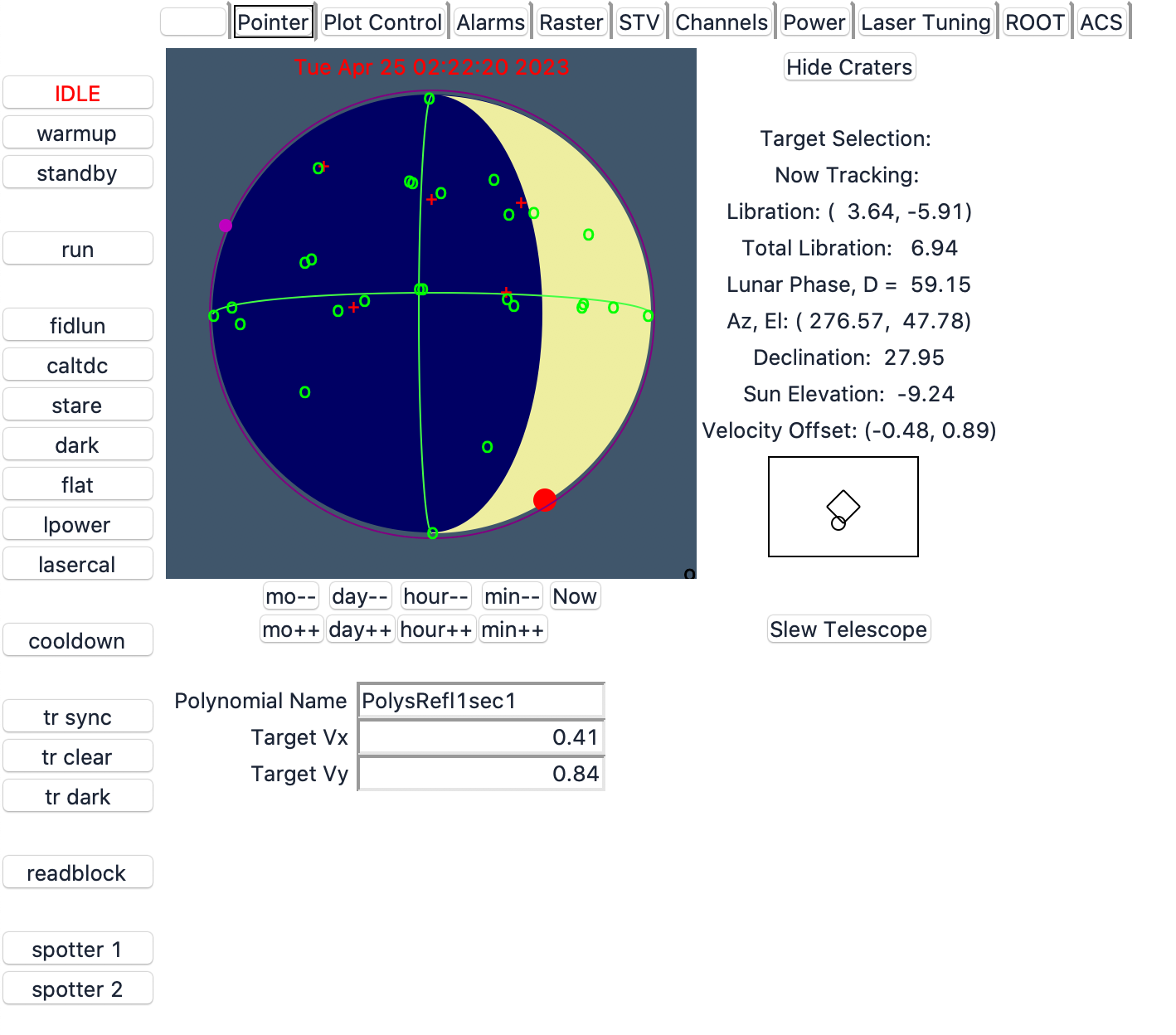Screen dimensions: 1176x1035
Task: Click the dark button
Action: 78,445
